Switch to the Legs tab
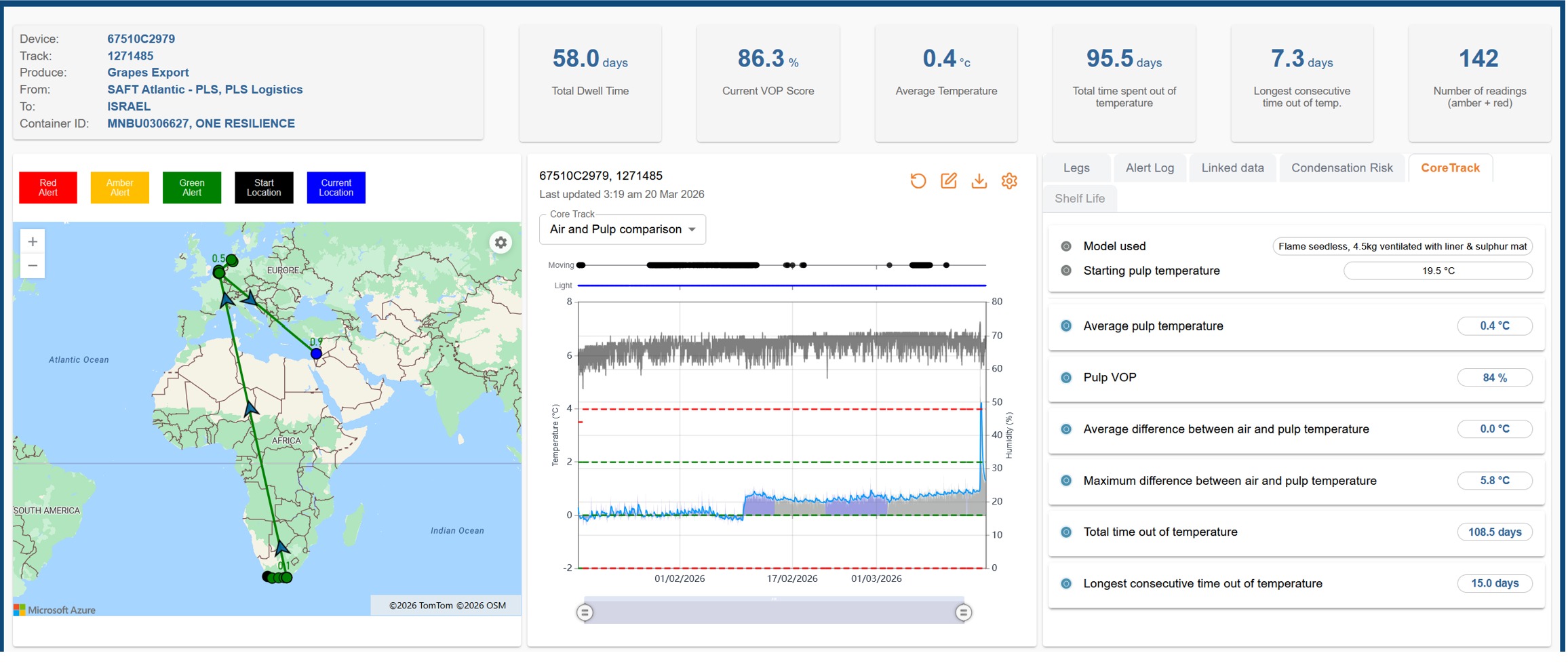The width and height of the screenshot is (1568, 670). point(1076,168)
